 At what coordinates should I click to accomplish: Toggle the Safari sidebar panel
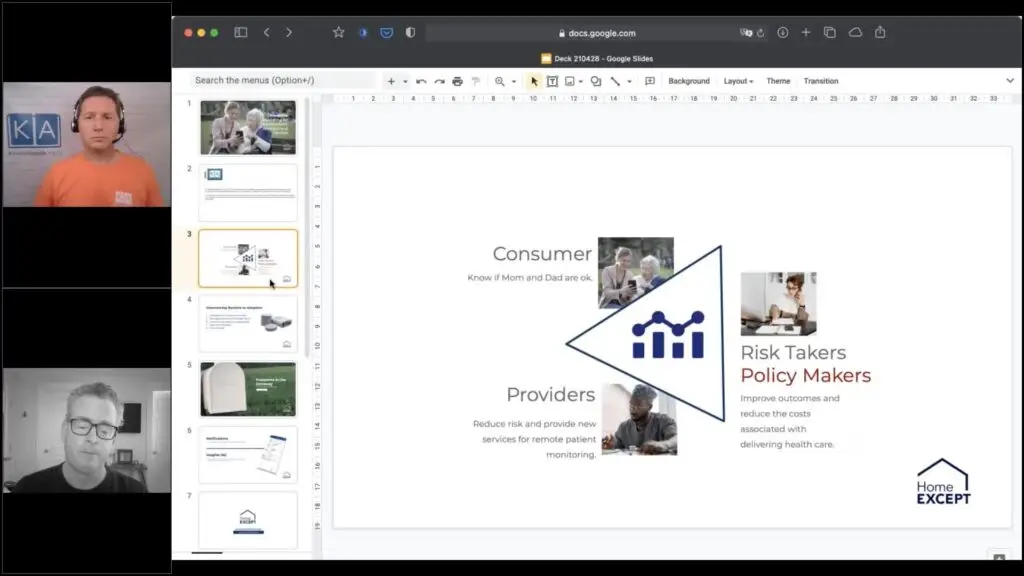tap(241, 32)
